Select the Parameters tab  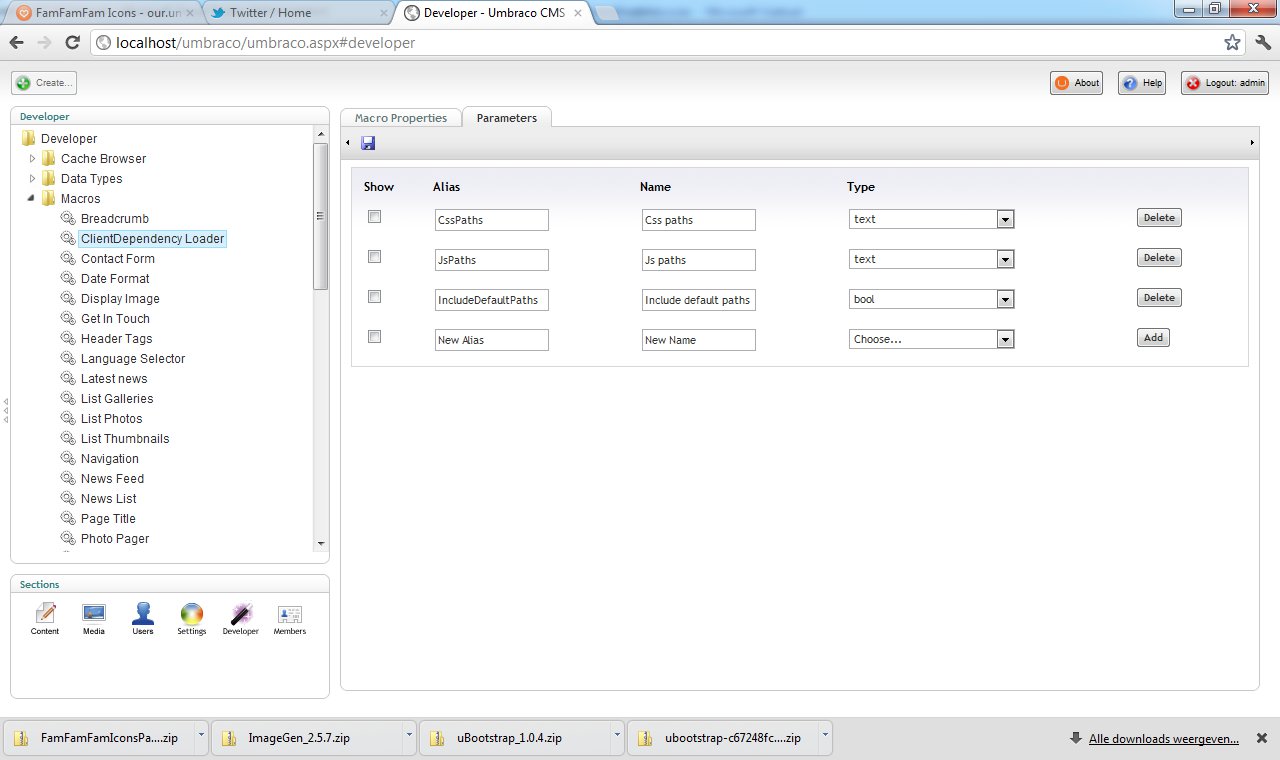[x=507, y=118]
